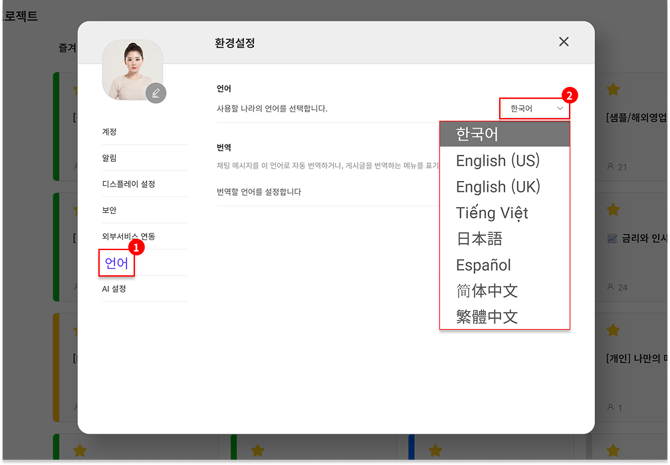Star the [샘플/해외영업] project card
Viewport: 670px width, 465px height.
coord(614,90)
